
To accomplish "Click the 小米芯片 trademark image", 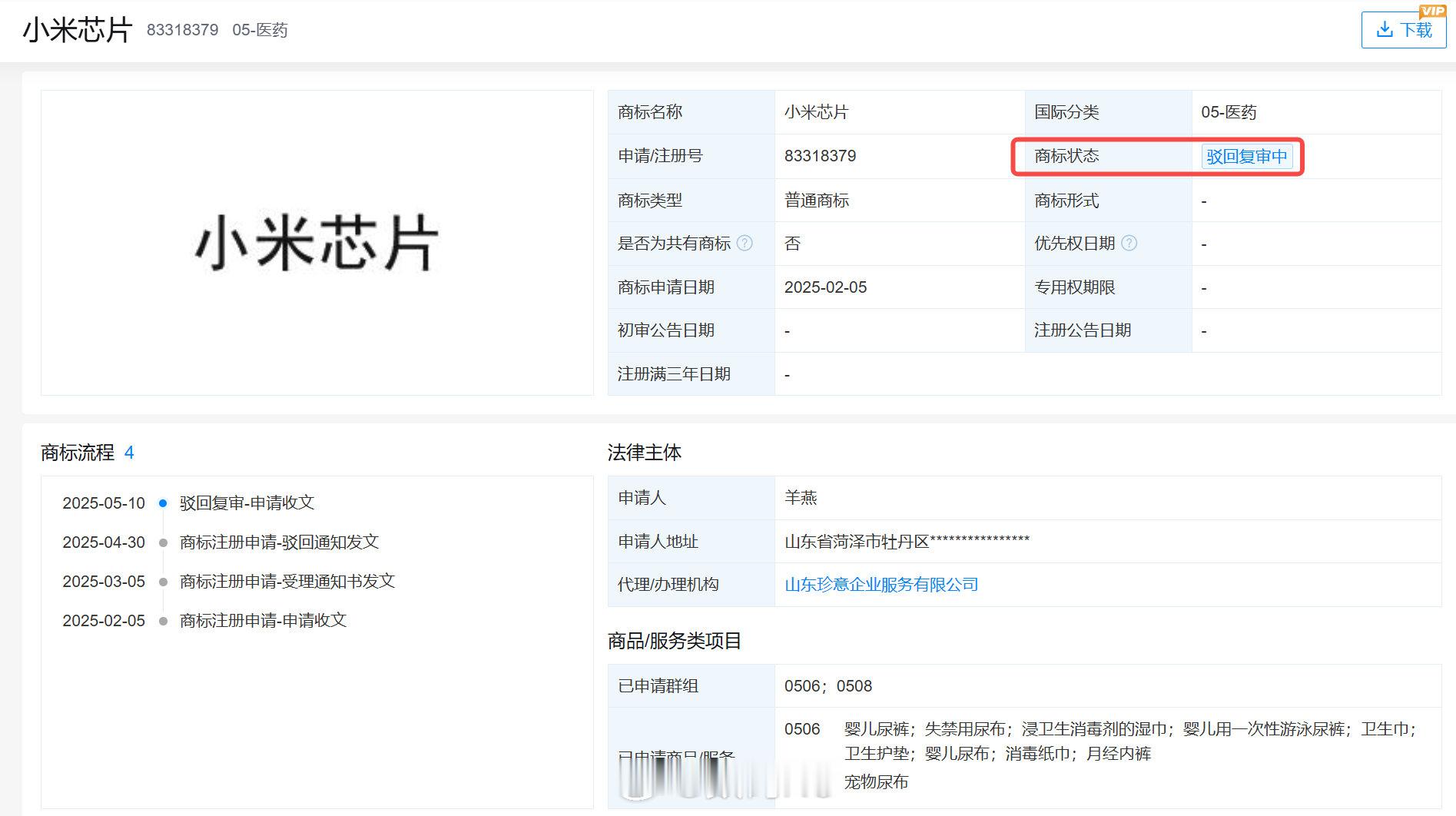I will coord(317,243).
